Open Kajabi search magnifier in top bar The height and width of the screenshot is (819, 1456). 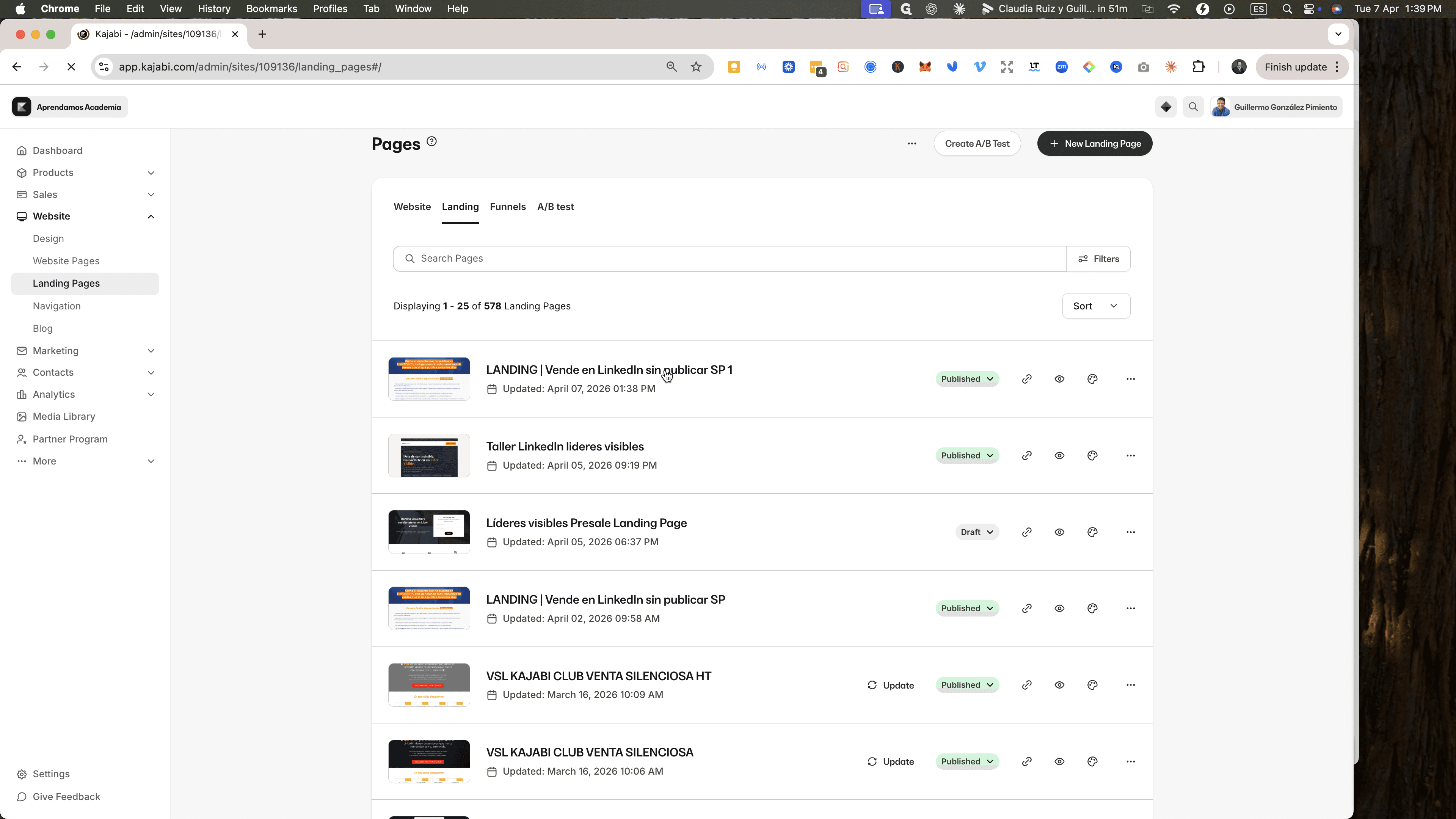[1192, 107]
